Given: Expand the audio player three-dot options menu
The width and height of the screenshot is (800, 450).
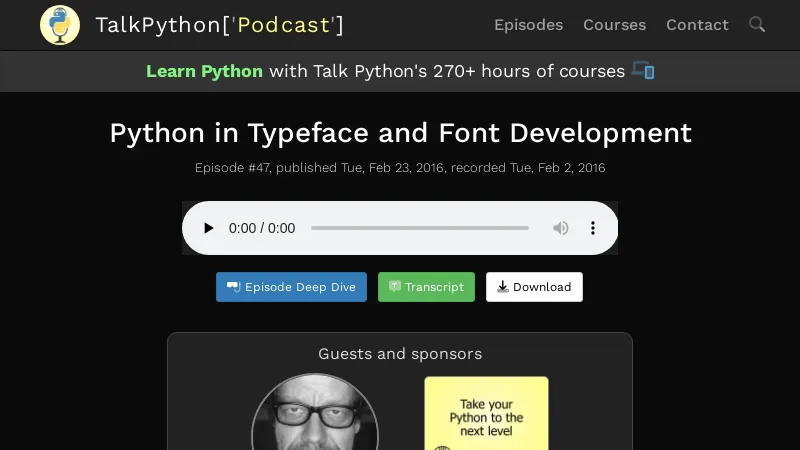Looking at the screenshot, I should 593,228.
